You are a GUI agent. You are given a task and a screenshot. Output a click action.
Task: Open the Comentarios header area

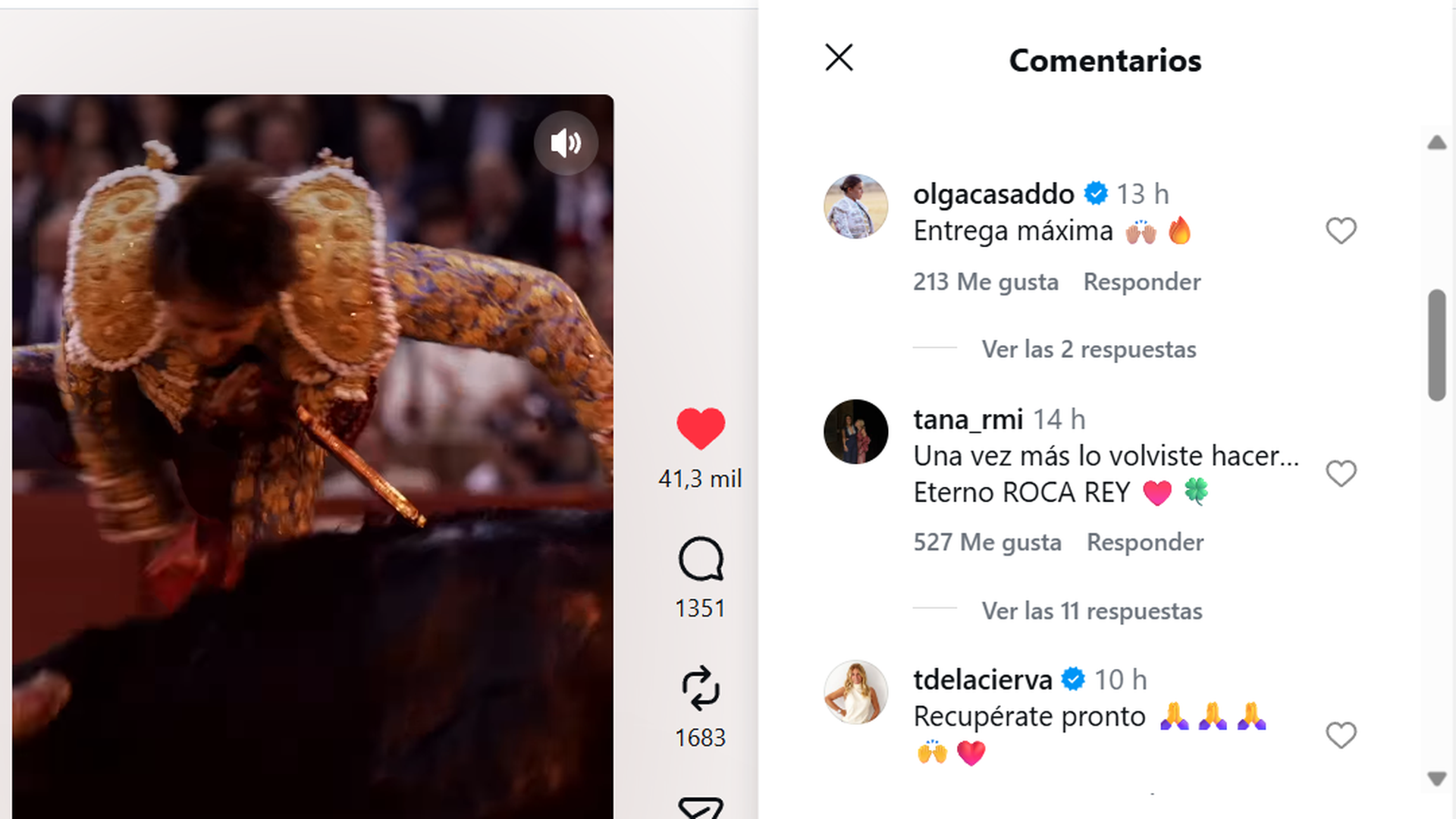tap(1105, 61)
